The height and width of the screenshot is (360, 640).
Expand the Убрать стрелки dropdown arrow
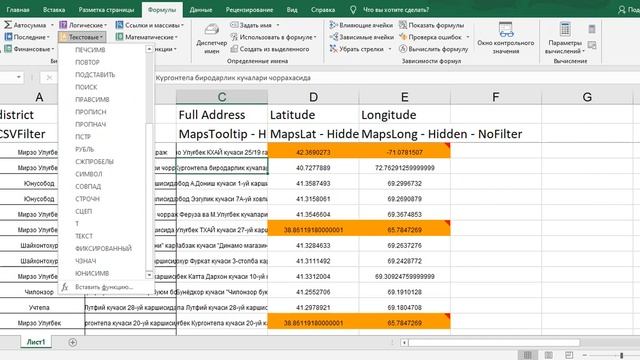pyautogui.click(x=390, y=49)
